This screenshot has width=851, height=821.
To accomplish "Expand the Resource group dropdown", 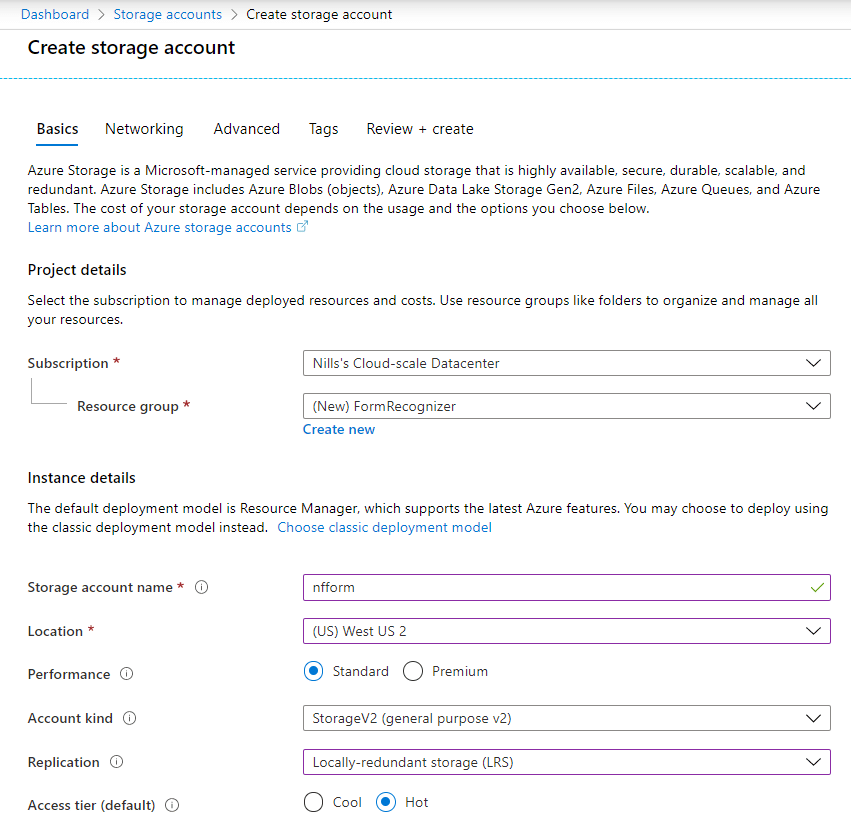I will tap(567, 406).
